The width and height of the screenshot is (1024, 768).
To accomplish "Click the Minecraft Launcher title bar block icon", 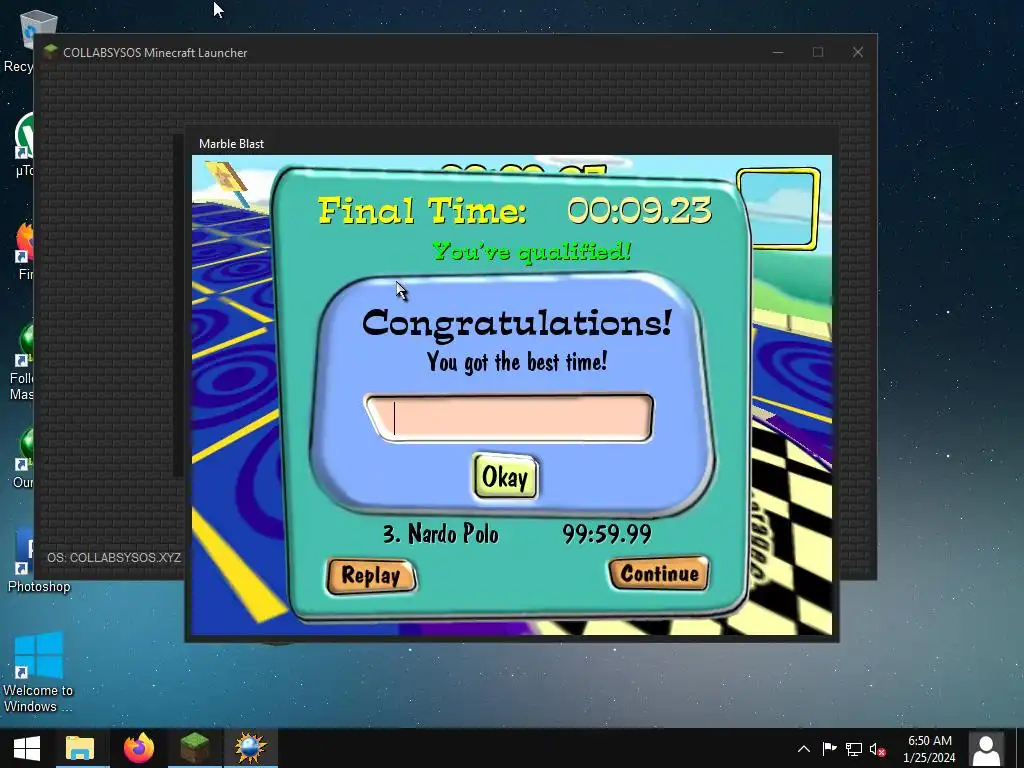I will (51, 52).
